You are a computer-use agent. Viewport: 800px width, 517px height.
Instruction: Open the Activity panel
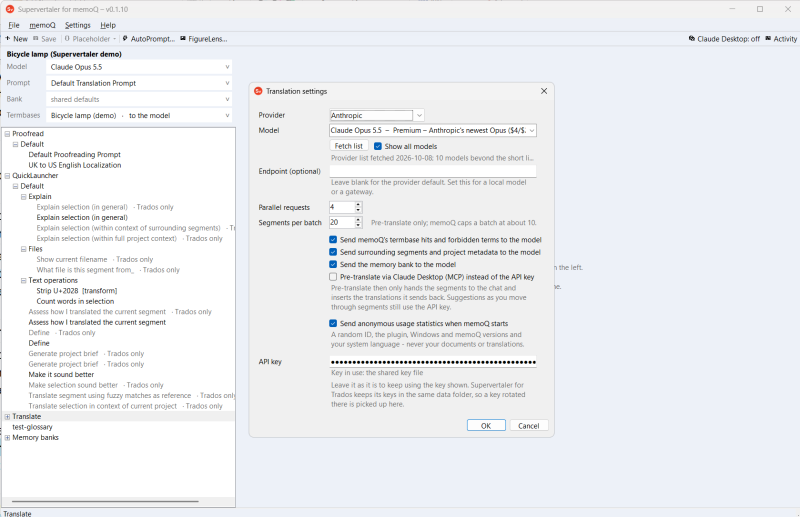click(781, 39)
